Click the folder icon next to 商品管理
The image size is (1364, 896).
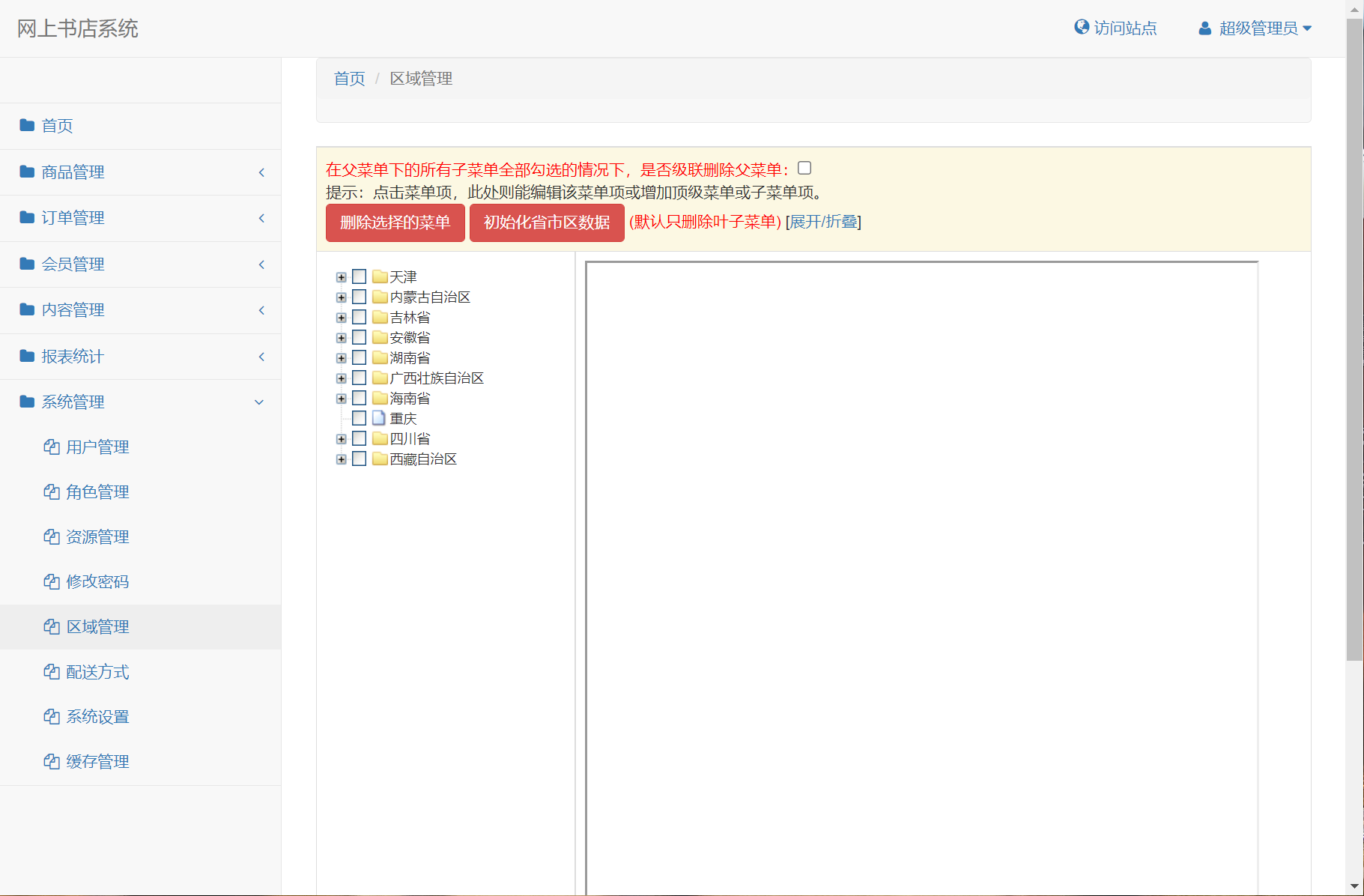coord(27,172)
